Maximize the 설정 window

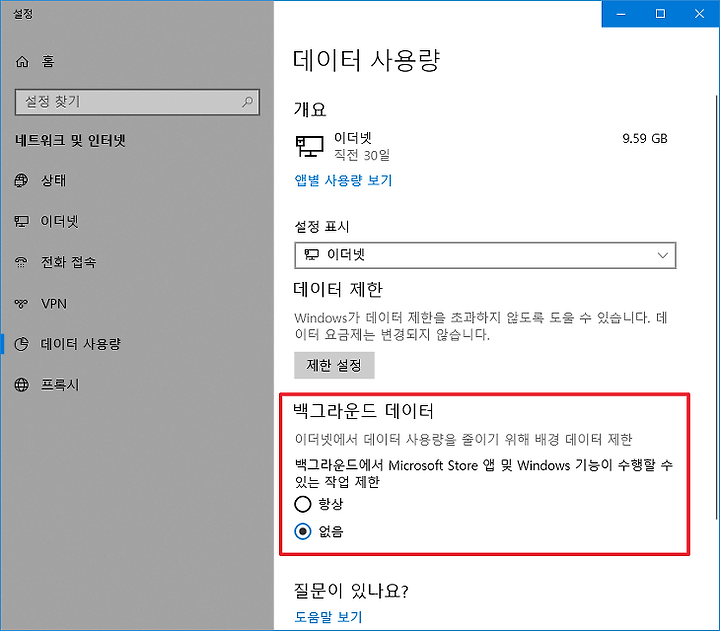click(660, 14)
